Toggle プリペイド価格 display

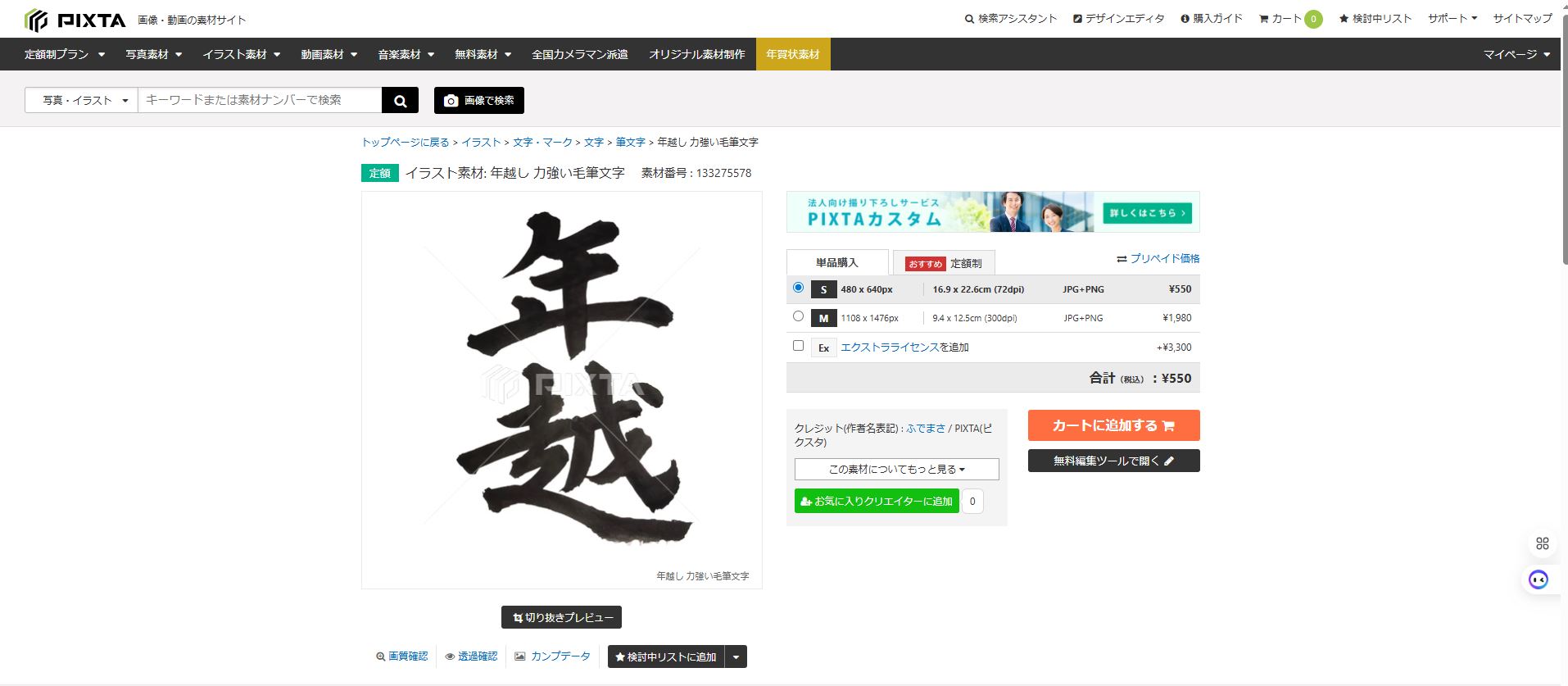[1158, 258]
